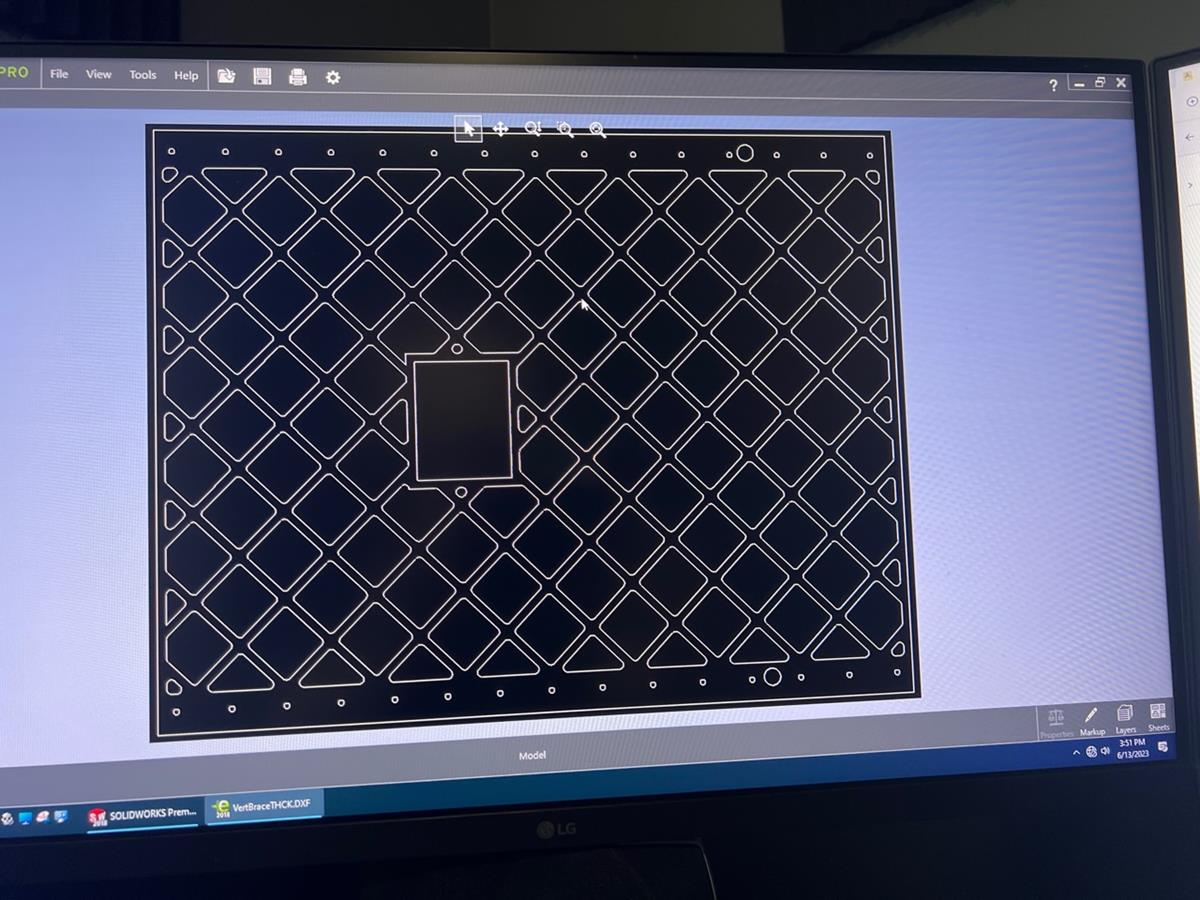Open the Sheets panel

[x=1158, y=717]
